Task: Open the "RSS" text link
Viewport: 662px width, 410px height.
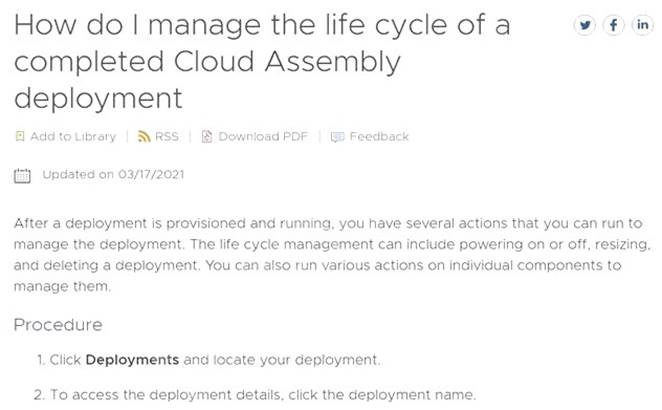Action: [x=166, y=137]
